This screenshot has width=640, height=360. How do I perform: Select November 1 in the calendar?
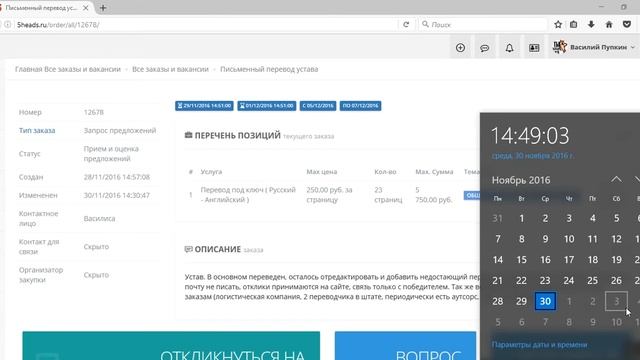[x=521, y=218]
